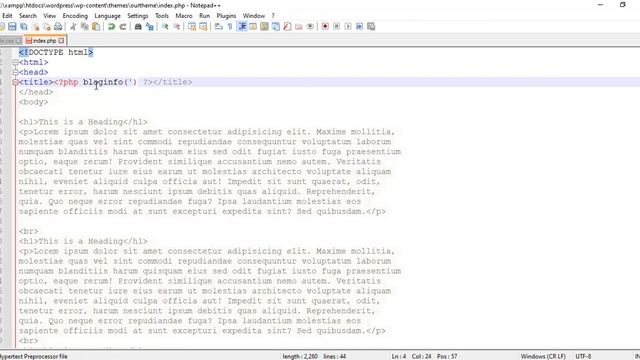Open the Settings menu
The height and width of the screenshot is (360, 640).
point(138,16)
